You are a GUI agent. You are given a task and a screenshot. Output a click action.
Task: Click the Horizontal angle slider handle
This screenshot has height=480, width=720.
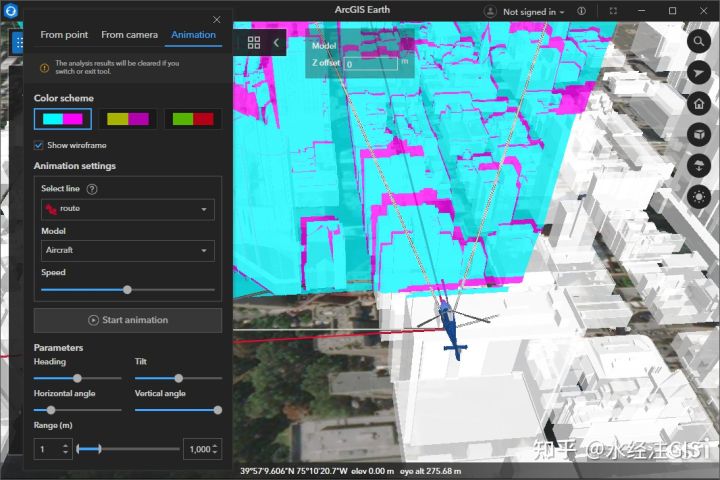[x=51, y=410]
